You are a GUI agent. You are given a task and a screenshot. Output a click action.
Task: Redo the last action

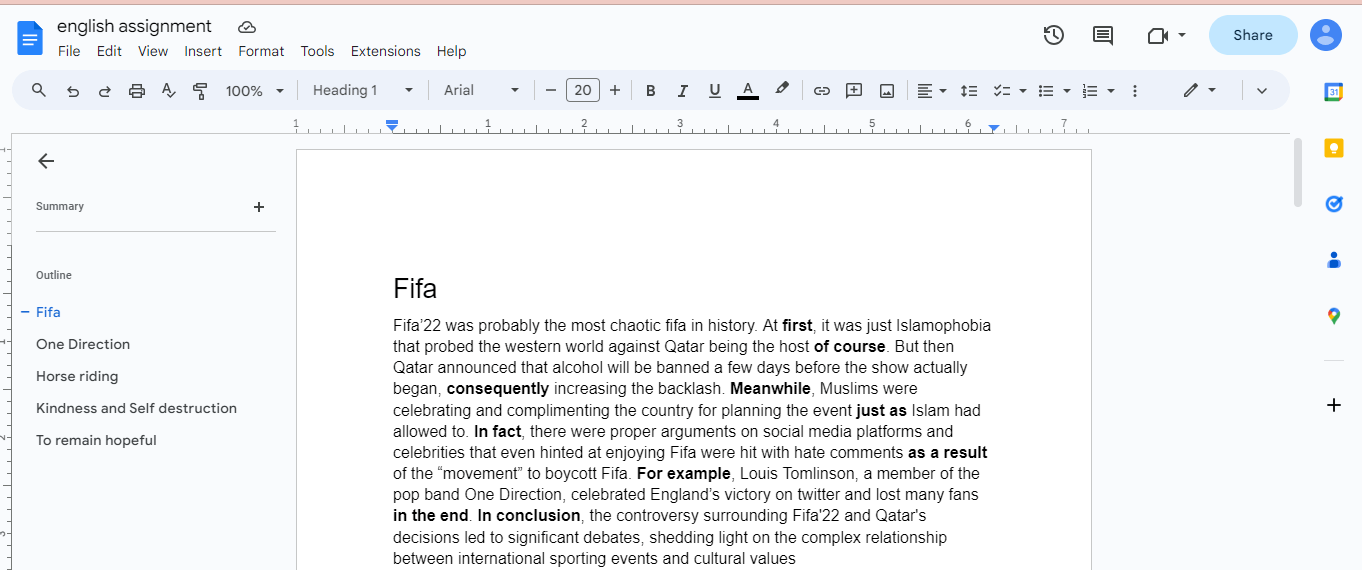(x=104, y=91)
